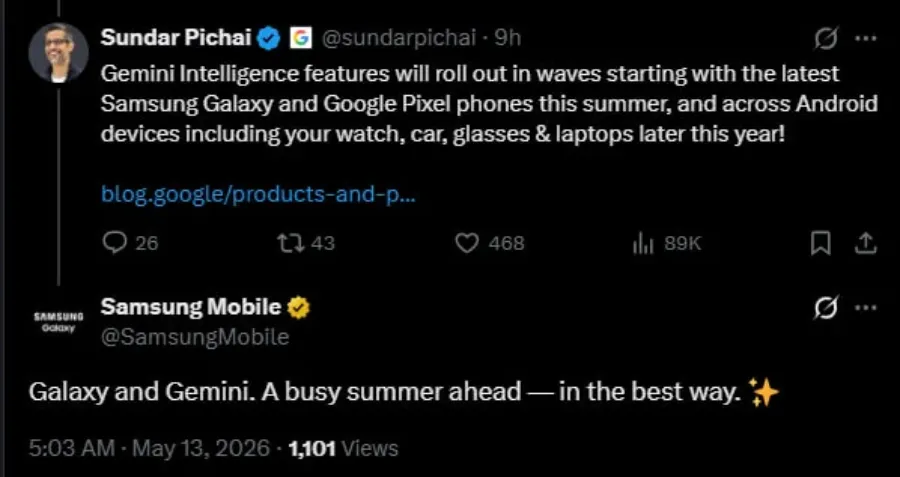Screen dimensions: 900x477
Task: Open Sundar Pichai's profile picture
Action: click(x=59, y=53)
